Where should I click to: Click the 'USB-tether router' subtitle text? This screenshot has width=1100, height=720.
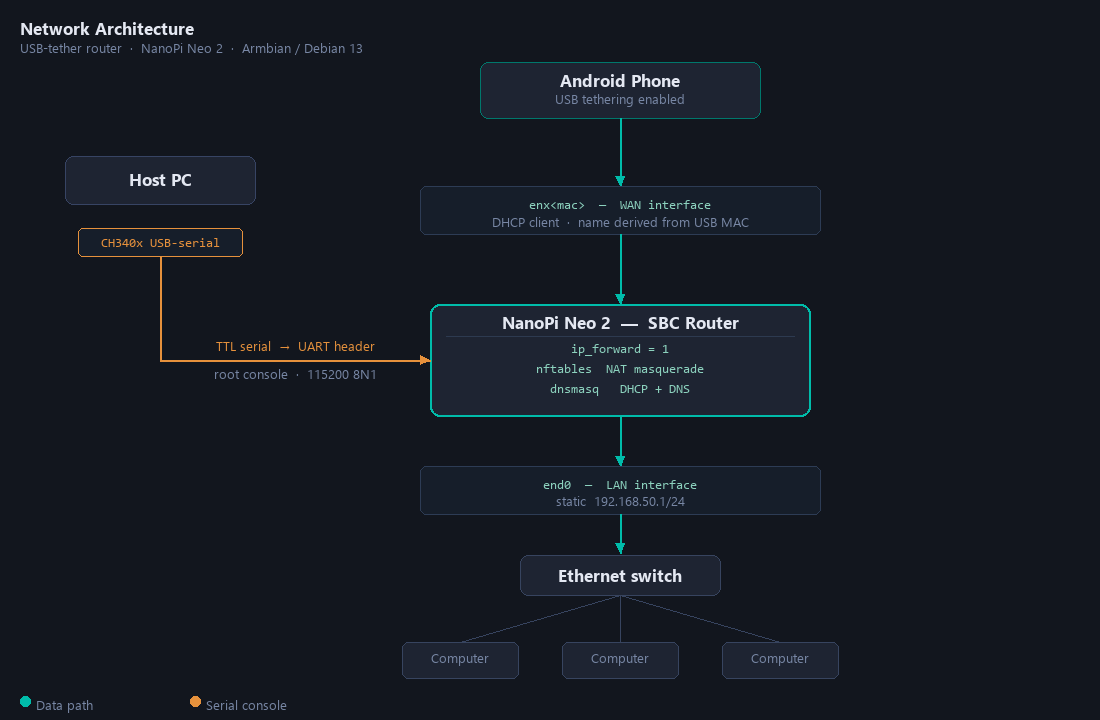tap(71, 48)
